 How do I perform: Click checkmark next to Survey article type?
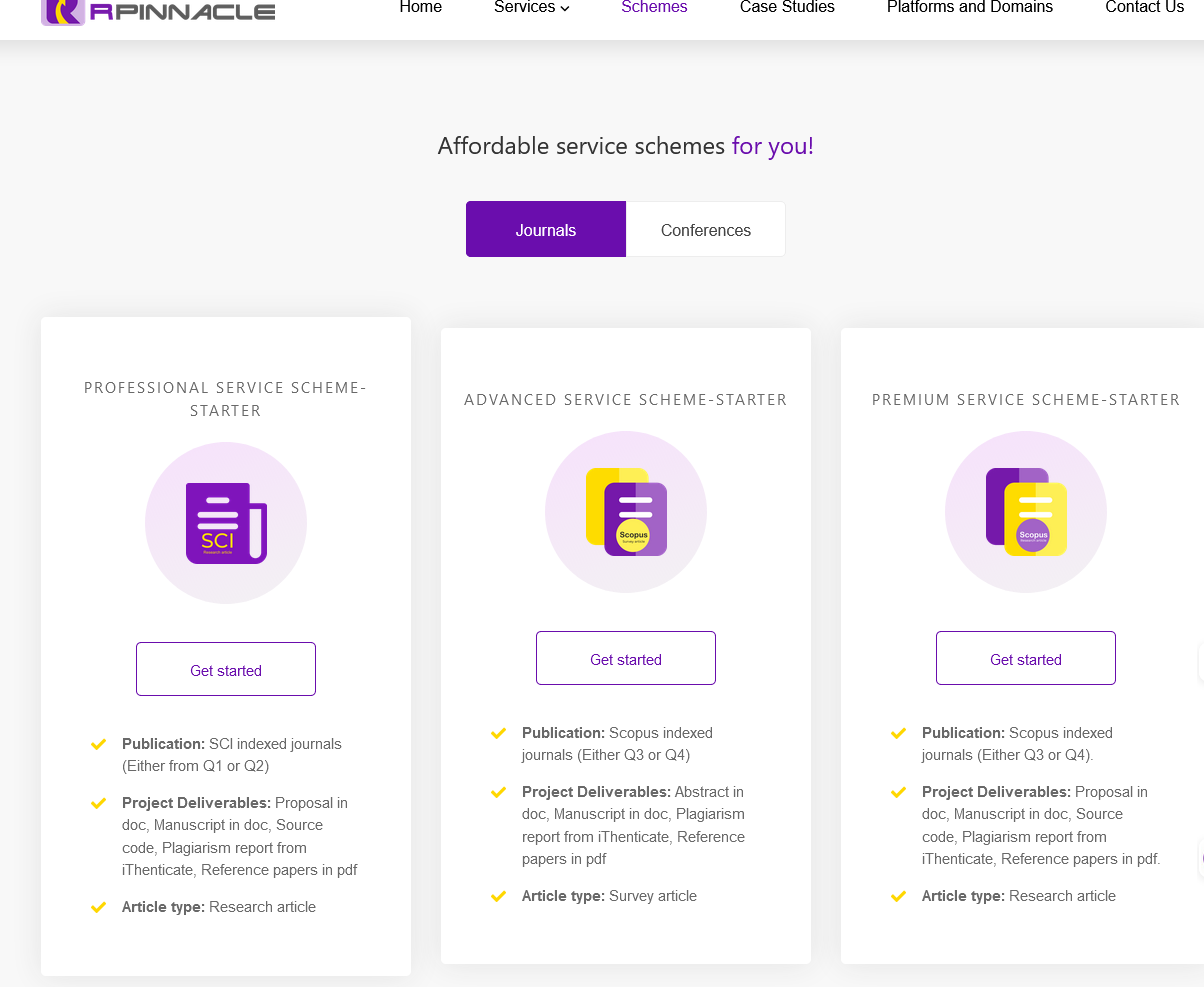click(498, 896)
